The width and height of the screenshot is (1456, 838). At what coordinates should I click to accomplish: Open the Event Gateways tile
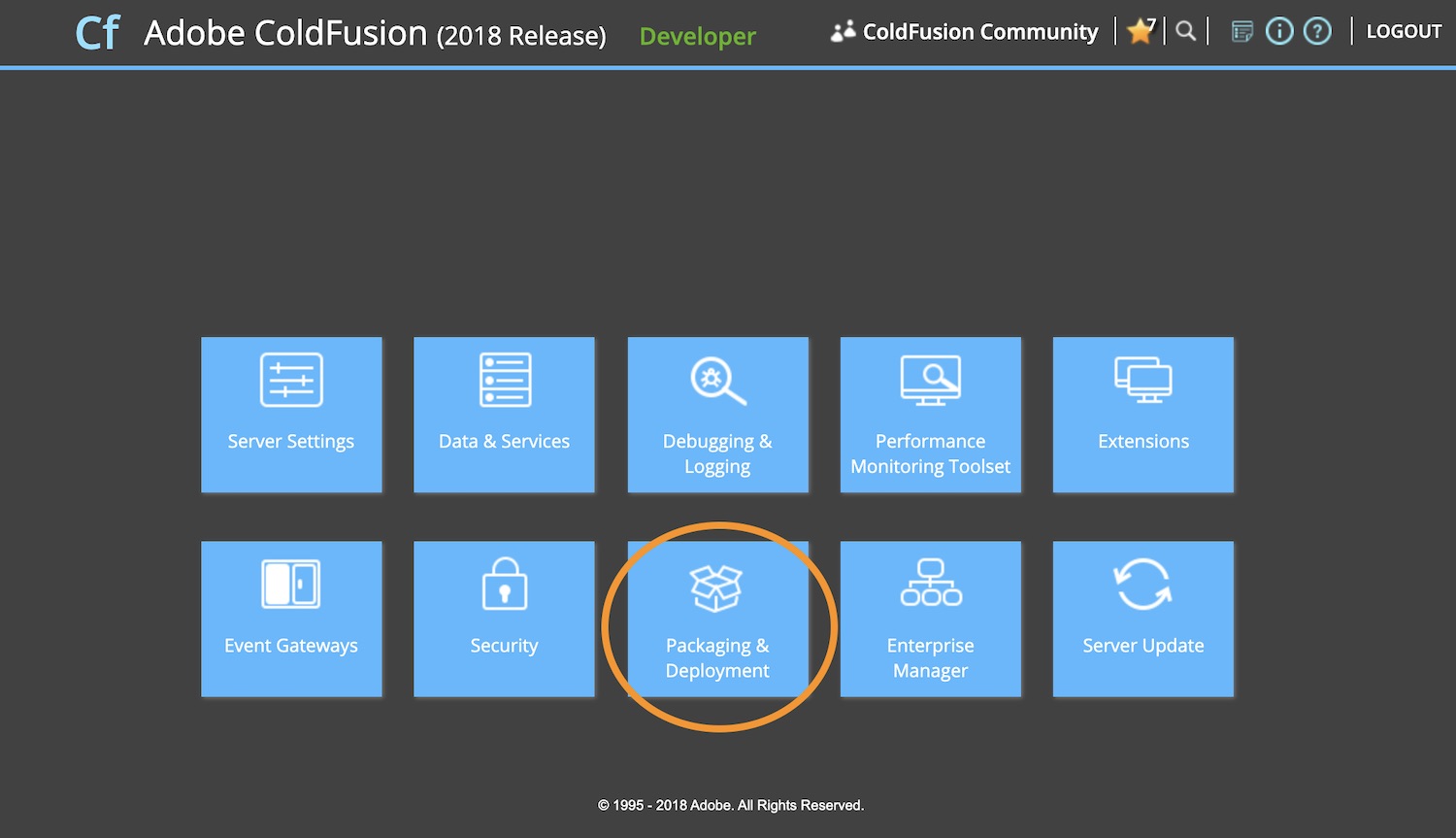point(291,619)
